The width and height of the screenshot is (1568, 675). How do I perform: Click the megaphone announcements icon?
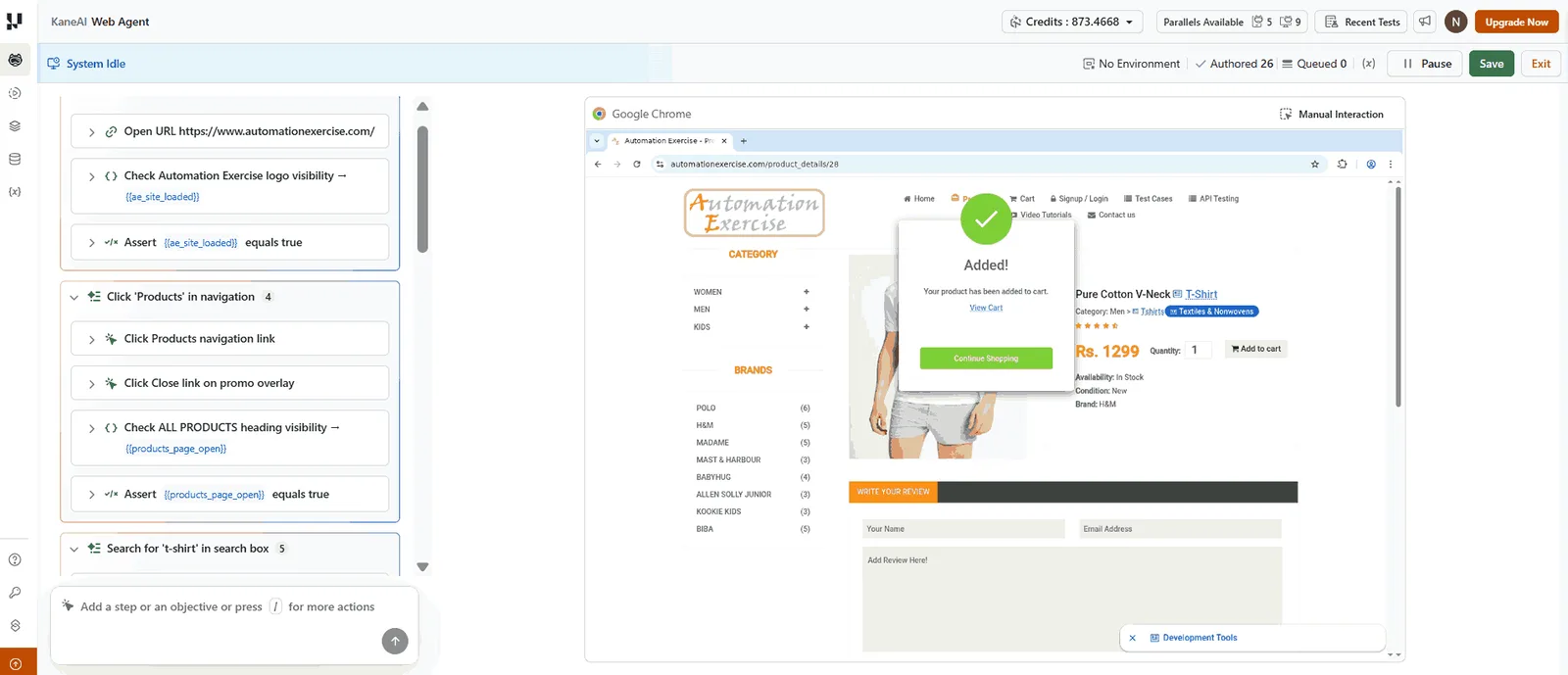coord(1425,22)
